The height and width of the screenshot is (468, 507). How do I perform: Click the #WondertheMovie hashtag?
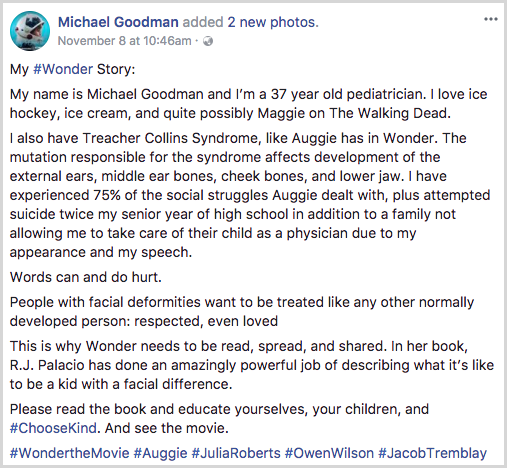[69, 453]
